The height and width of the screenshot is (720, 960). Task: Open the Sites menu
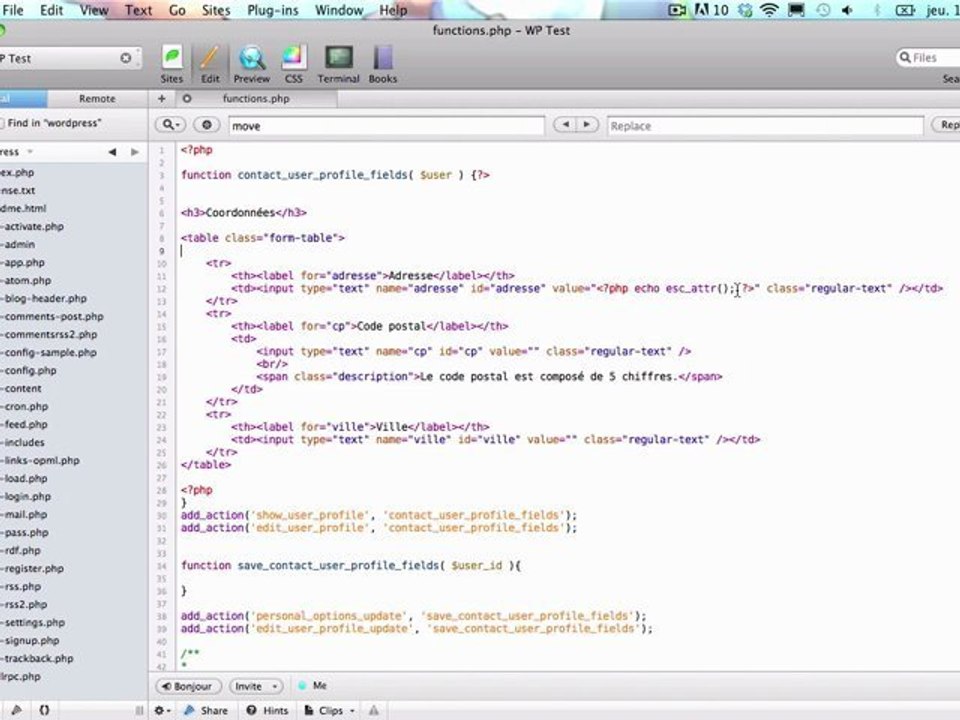click(x=216, y=10)
